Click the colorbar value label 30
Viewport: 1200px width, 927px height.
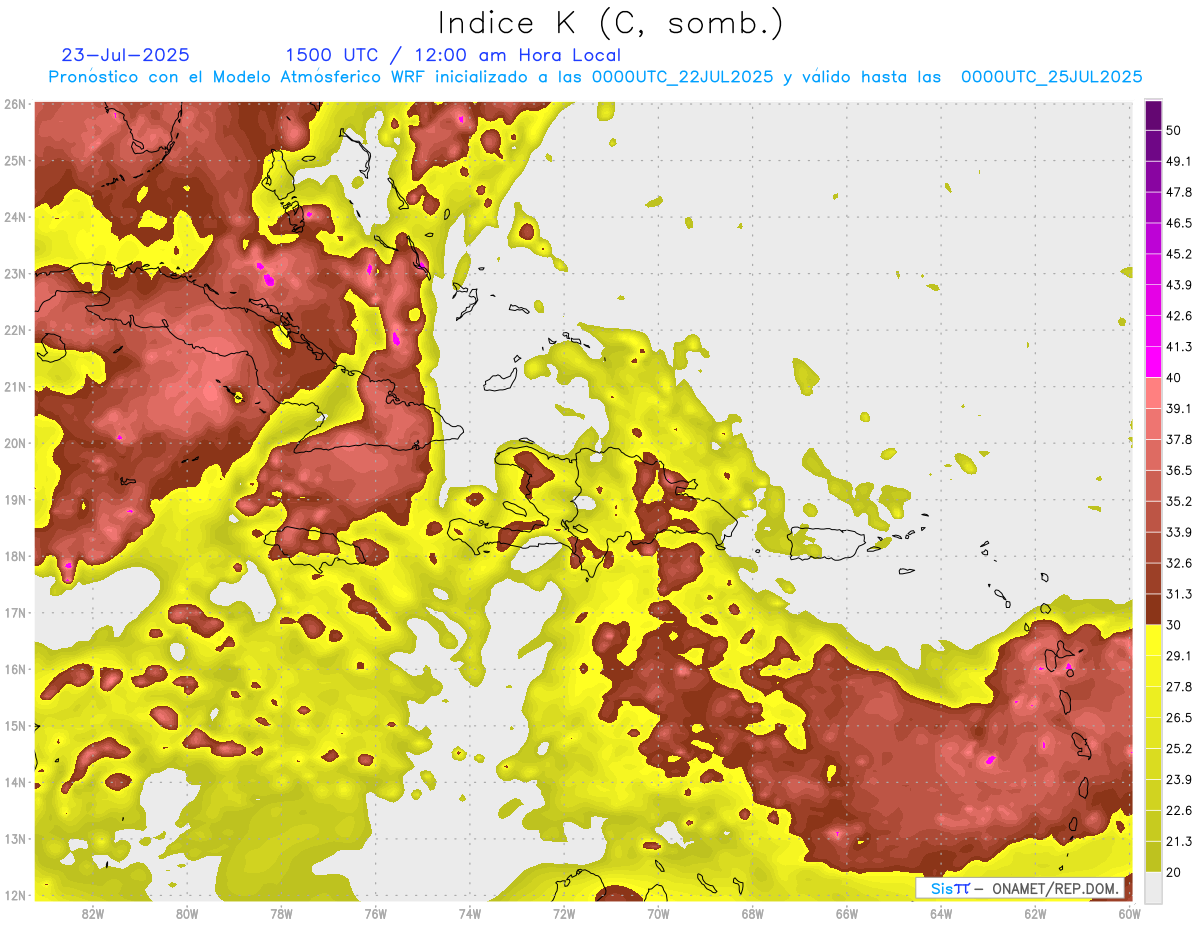[1174, 624]
